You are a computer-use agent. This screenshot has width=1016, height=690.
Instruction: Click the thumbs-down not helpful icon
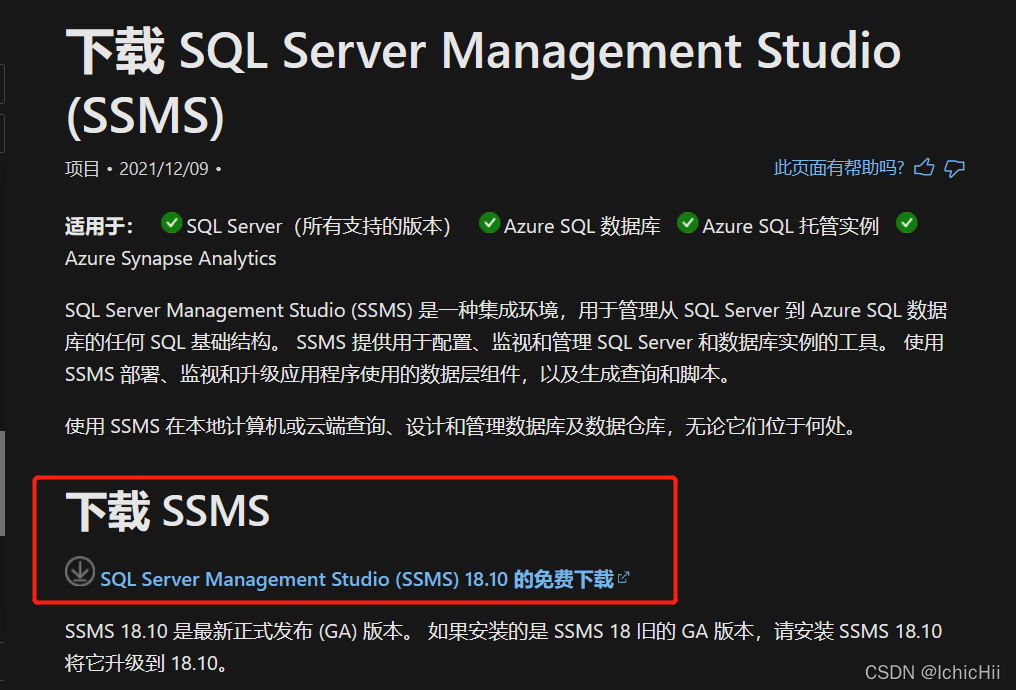[954, 168]
